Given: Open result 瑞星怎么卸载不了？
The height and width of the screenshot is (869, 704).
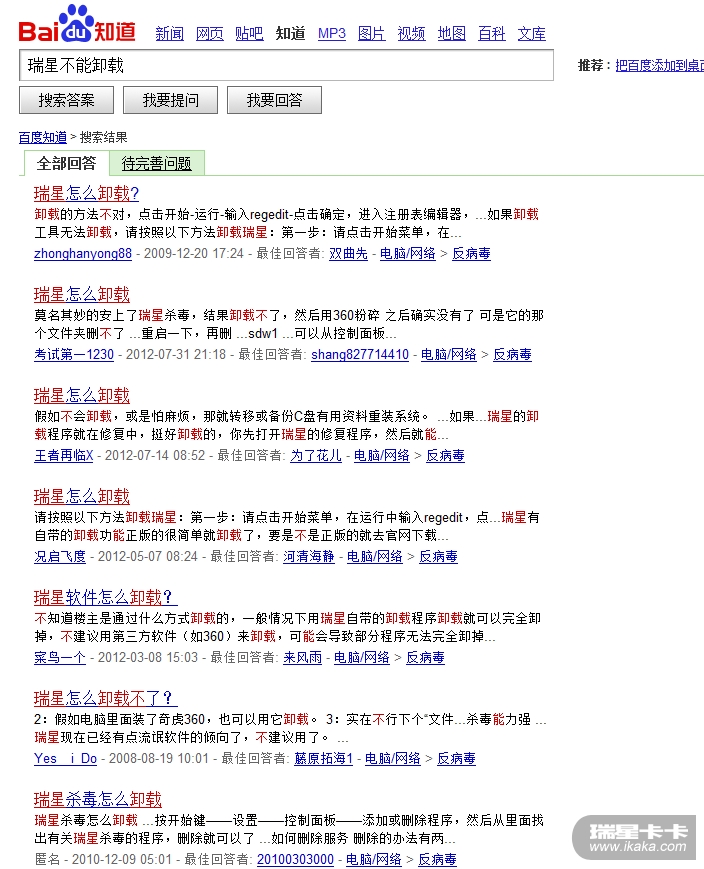Looking at the screenshot, I should click(105, 698).
